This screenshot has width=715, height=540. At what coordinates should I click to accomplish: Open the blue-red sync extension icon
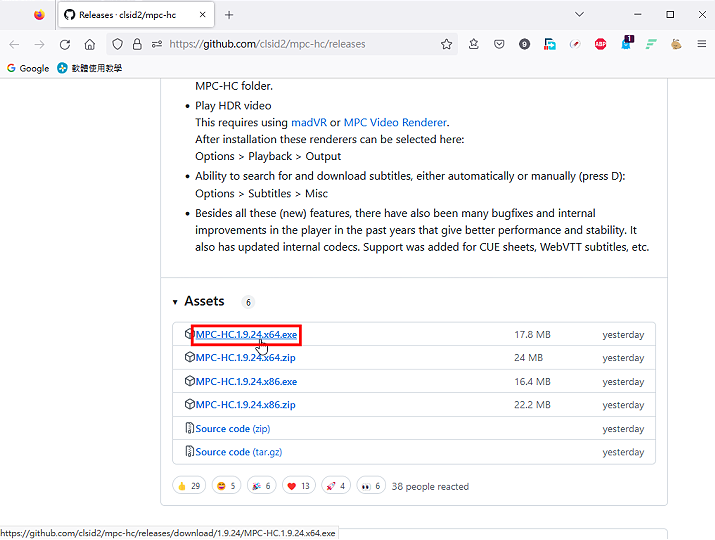(550, 44)
